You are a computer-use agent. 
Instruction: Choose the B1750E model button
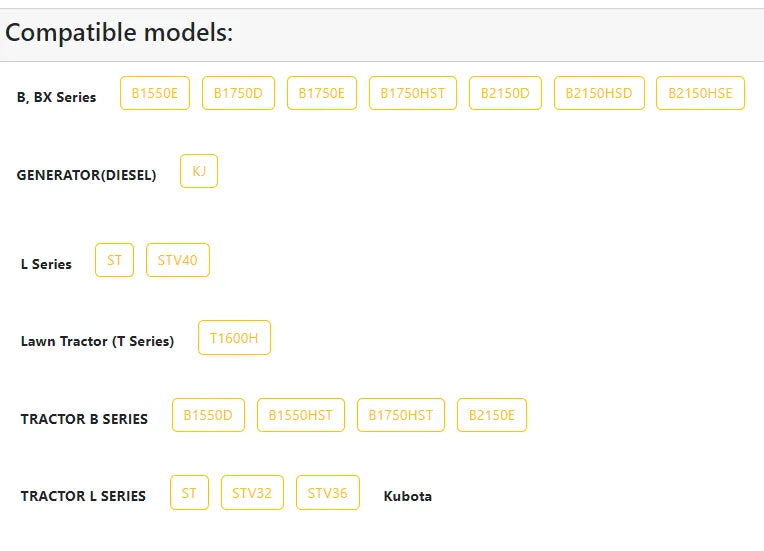coord(322,93)
